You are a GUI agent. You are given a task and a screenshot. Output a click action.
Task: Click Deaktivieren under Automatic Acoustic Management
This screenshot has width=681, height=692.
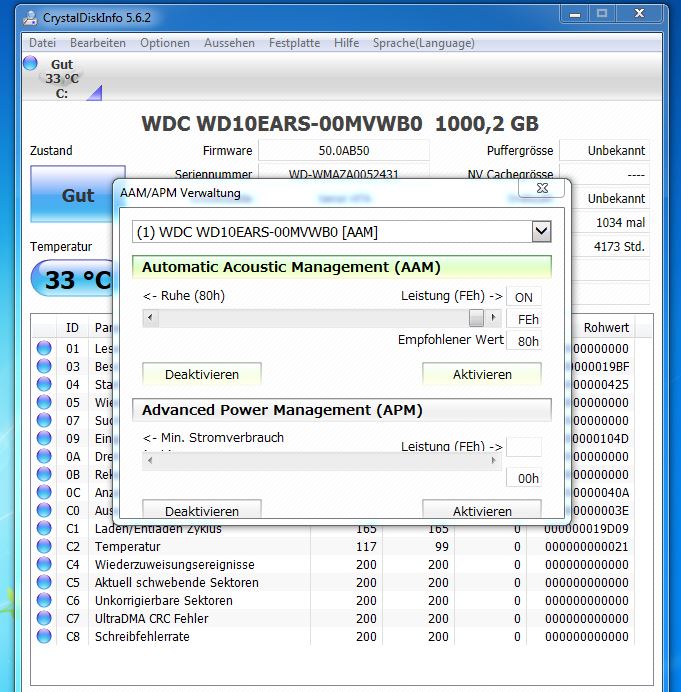[x=202, y=374]
